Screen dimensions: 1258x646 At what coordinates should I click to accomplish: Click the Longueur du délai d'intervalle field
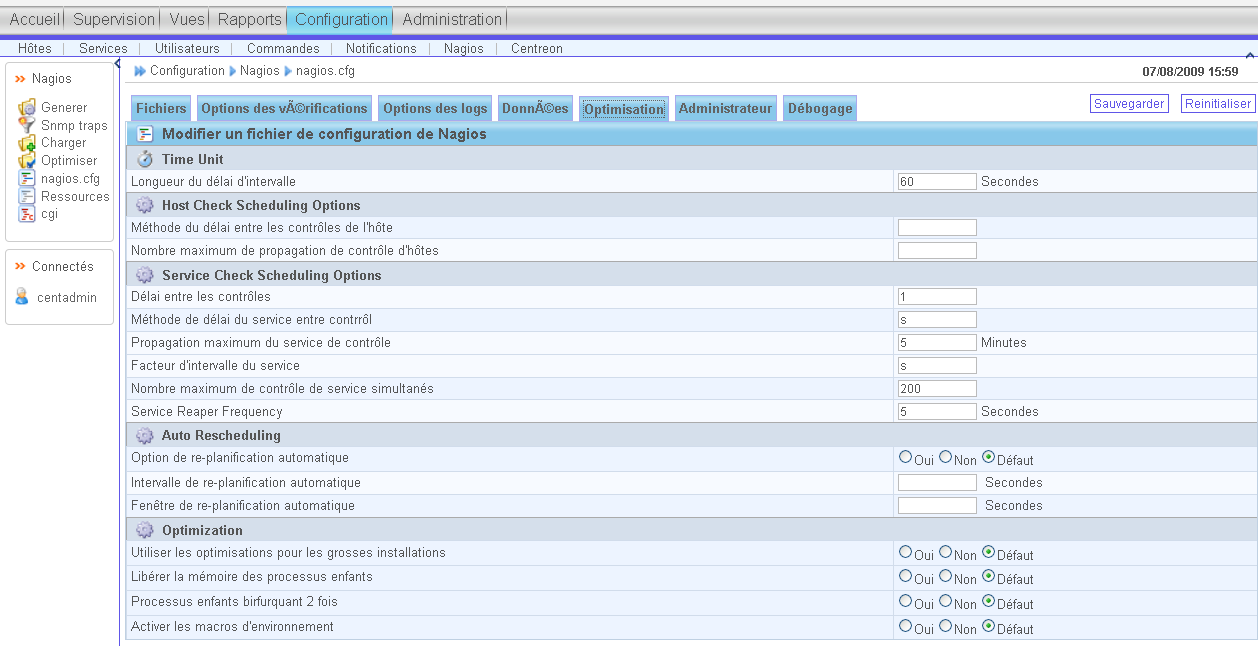coord(936,181)
